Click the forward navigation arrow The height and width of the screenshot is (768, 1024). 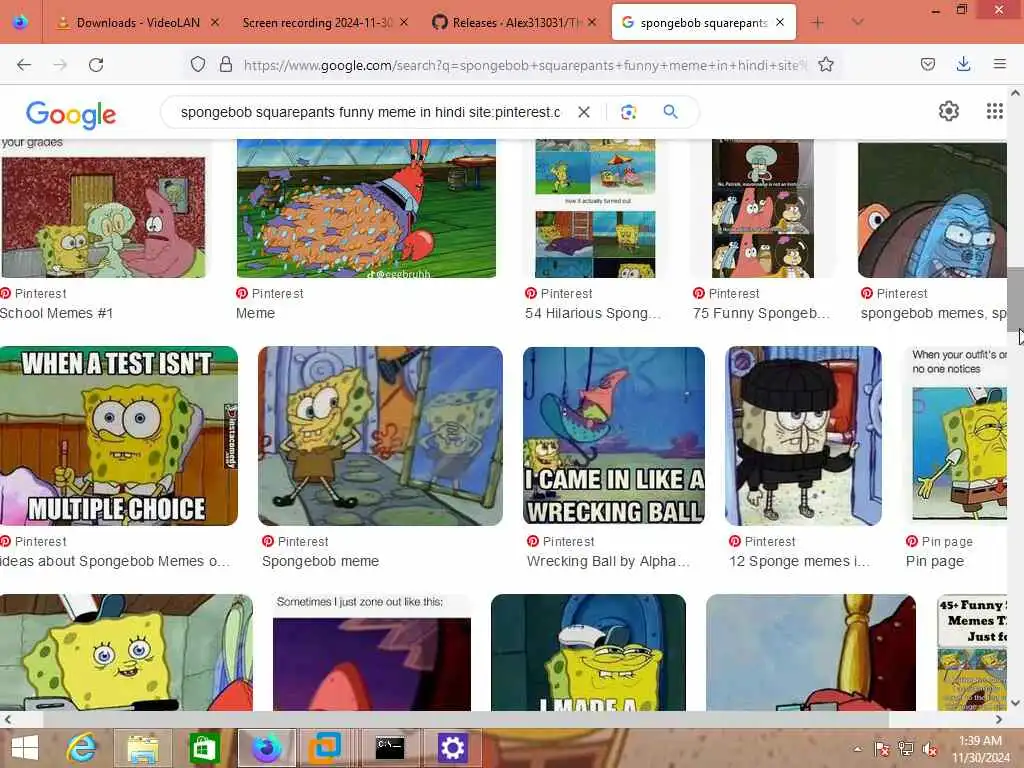coord(60,64)
